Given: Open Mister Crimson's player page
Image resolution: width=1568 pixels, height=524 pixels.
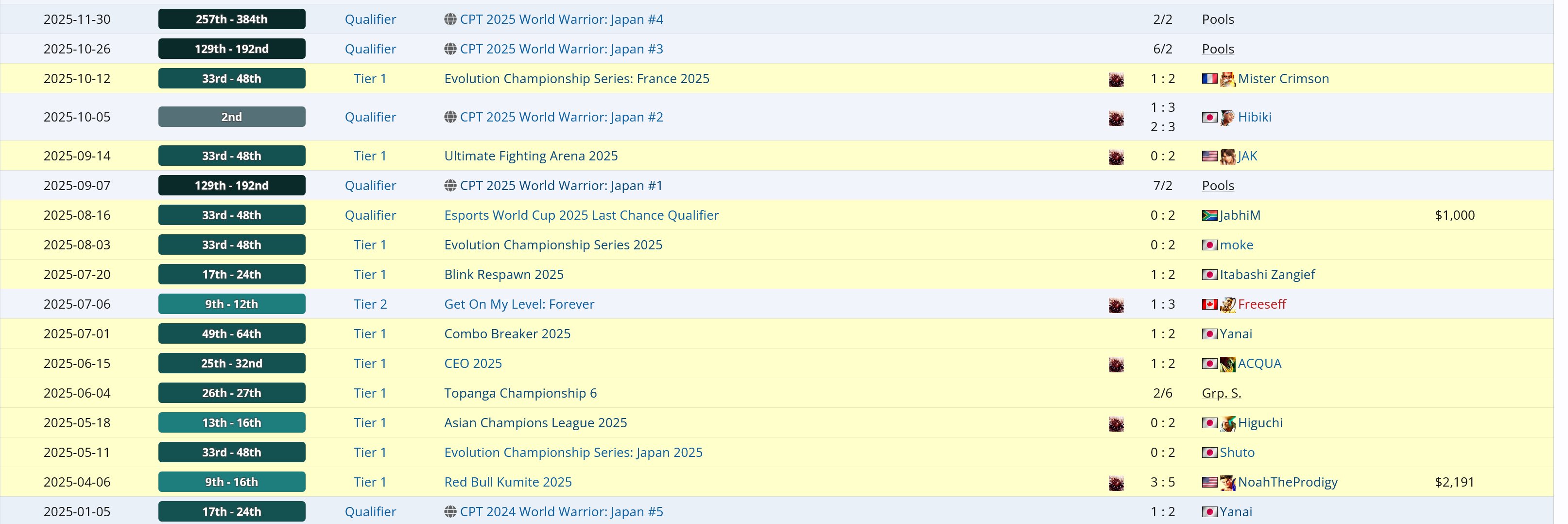Looking at the screenshot, I should (x=1283, y=79).
